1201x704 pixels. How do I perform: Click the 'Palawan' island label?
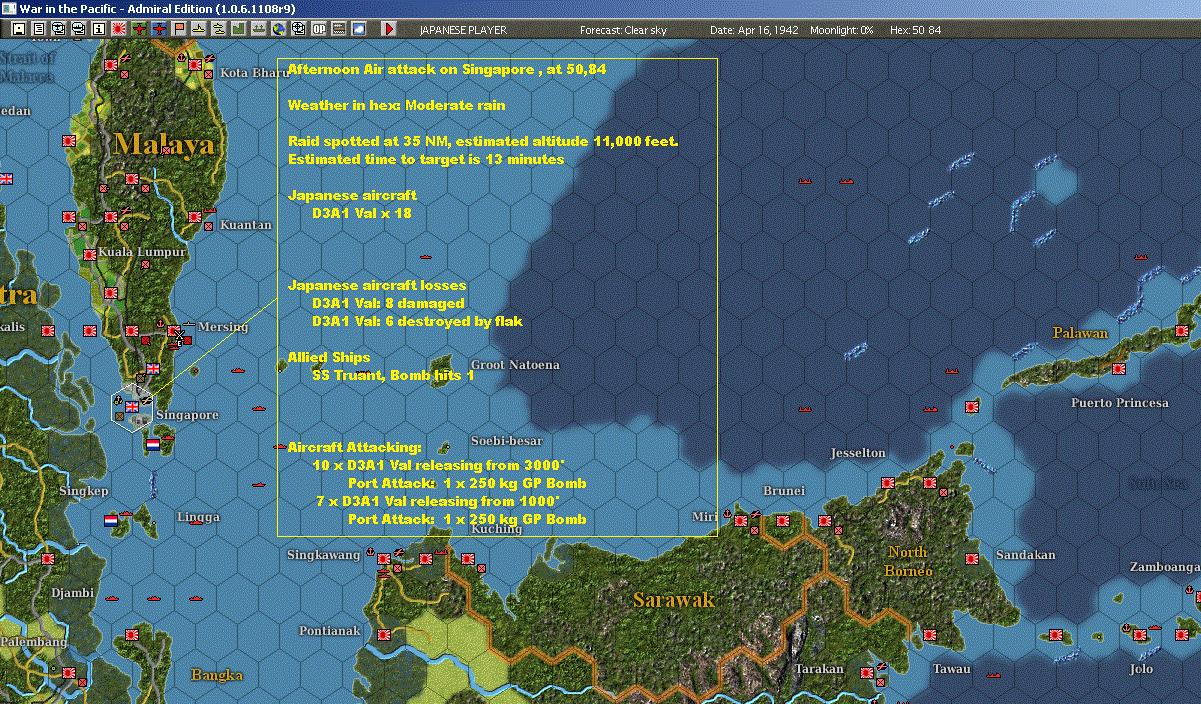coord(1080,333)
